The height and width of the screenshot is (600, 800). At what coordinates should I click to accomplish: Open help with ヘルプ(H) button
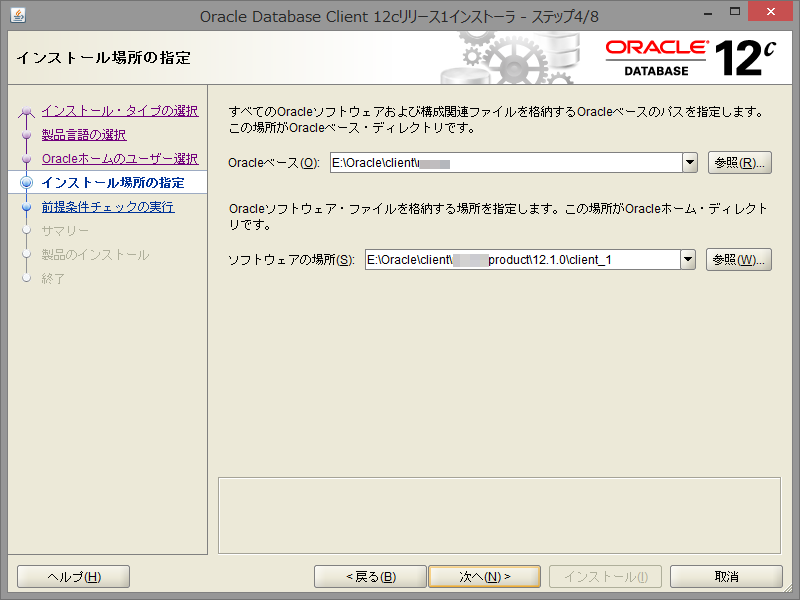tap(73, 577)
